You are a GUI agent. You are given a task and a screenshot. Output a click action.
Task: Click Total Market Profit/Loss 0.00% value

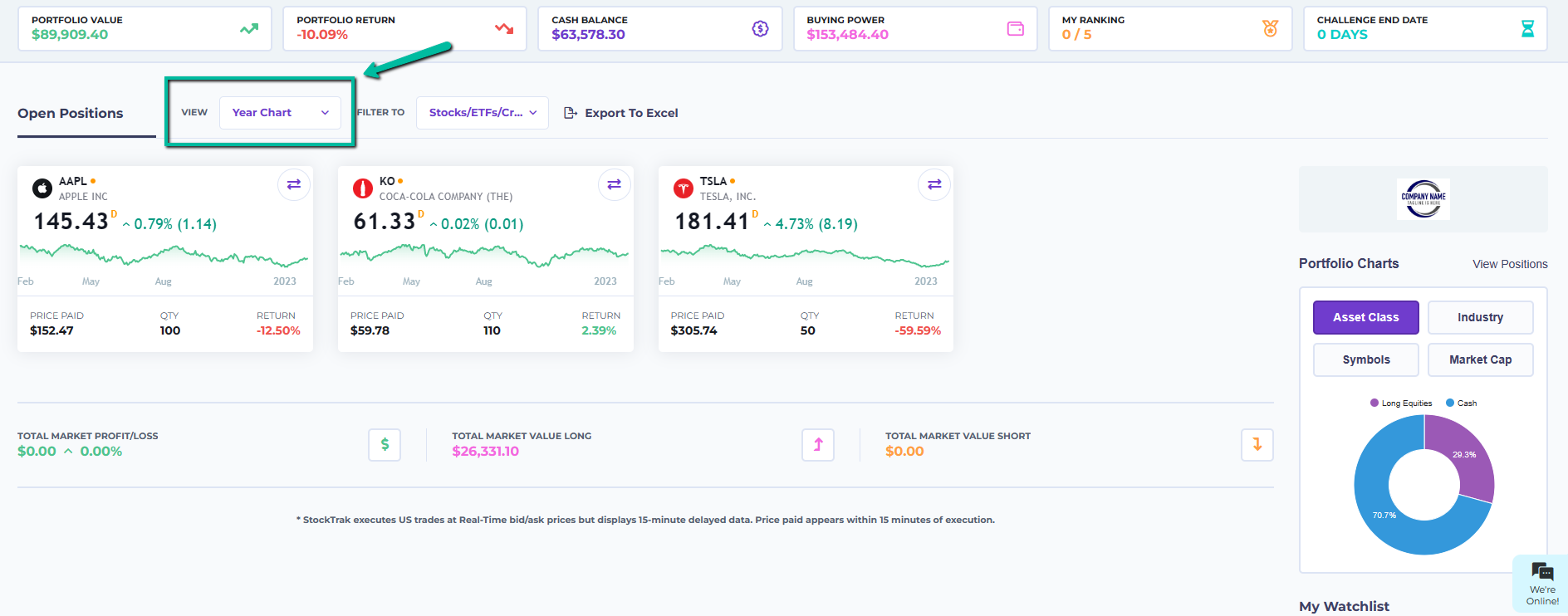(100, 452)
